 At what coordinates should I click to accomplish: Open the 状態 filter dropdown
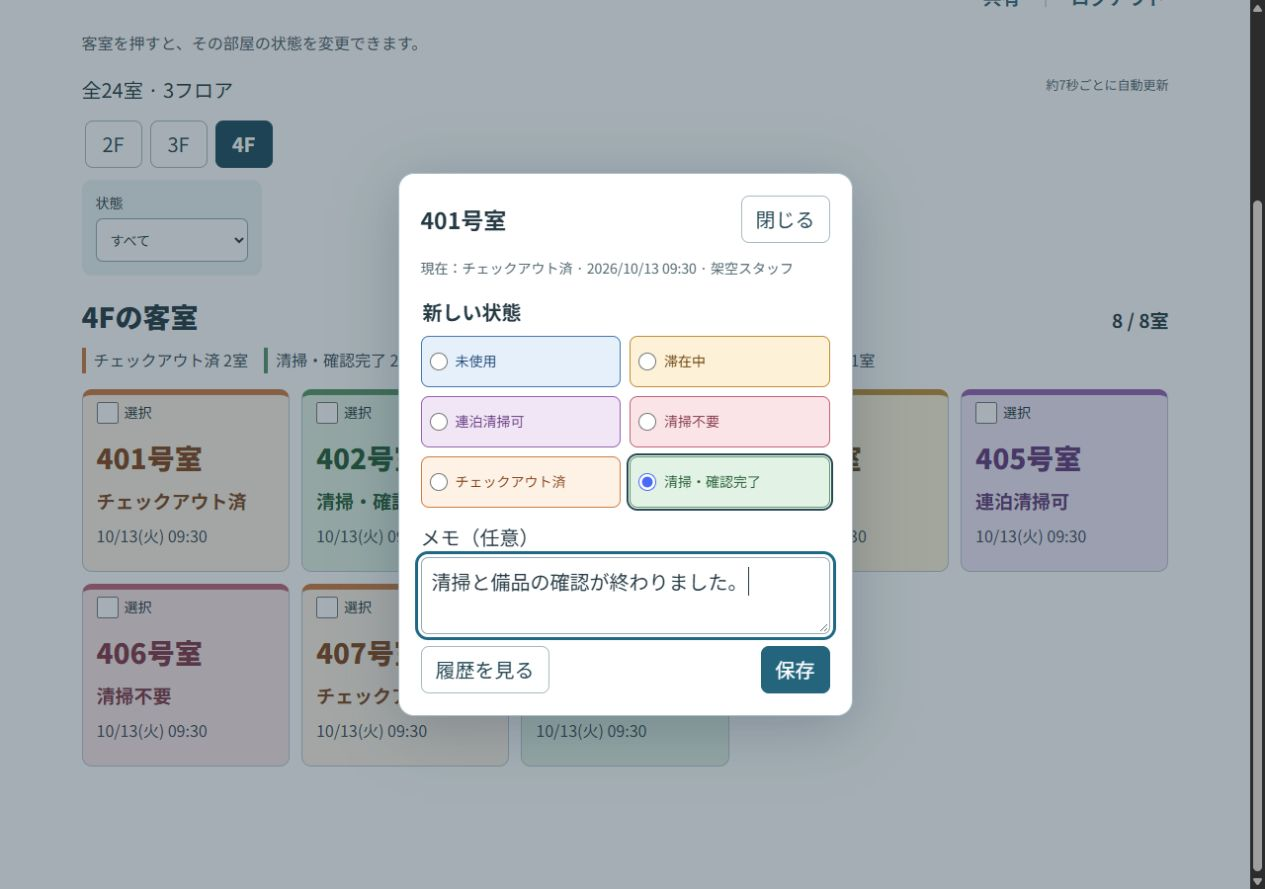172,240
